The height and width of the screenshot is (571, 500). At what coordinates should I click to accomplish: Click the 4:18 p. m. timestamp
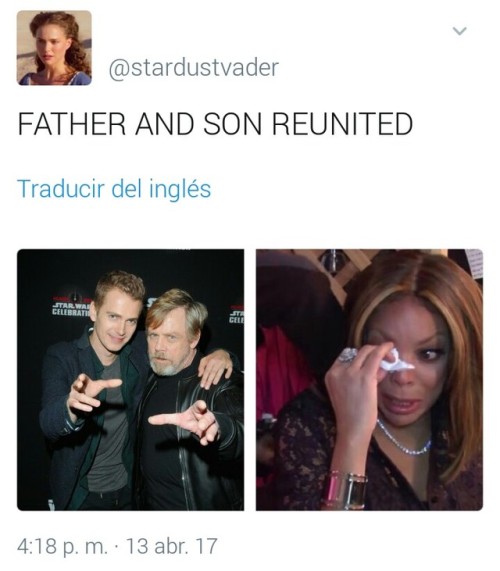pos(62,547)
